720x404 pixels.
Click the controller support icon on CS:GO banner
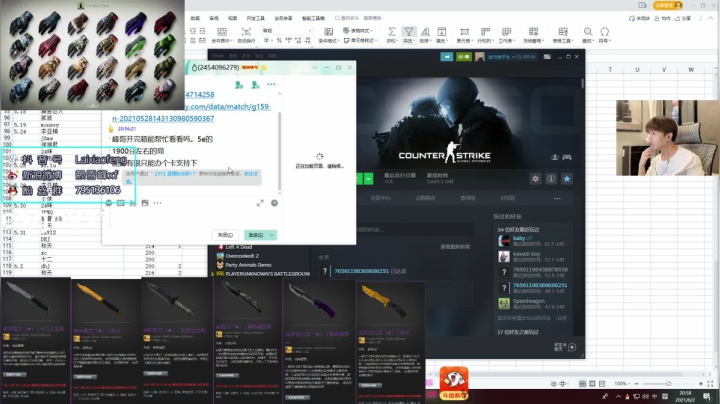(567, 157)
